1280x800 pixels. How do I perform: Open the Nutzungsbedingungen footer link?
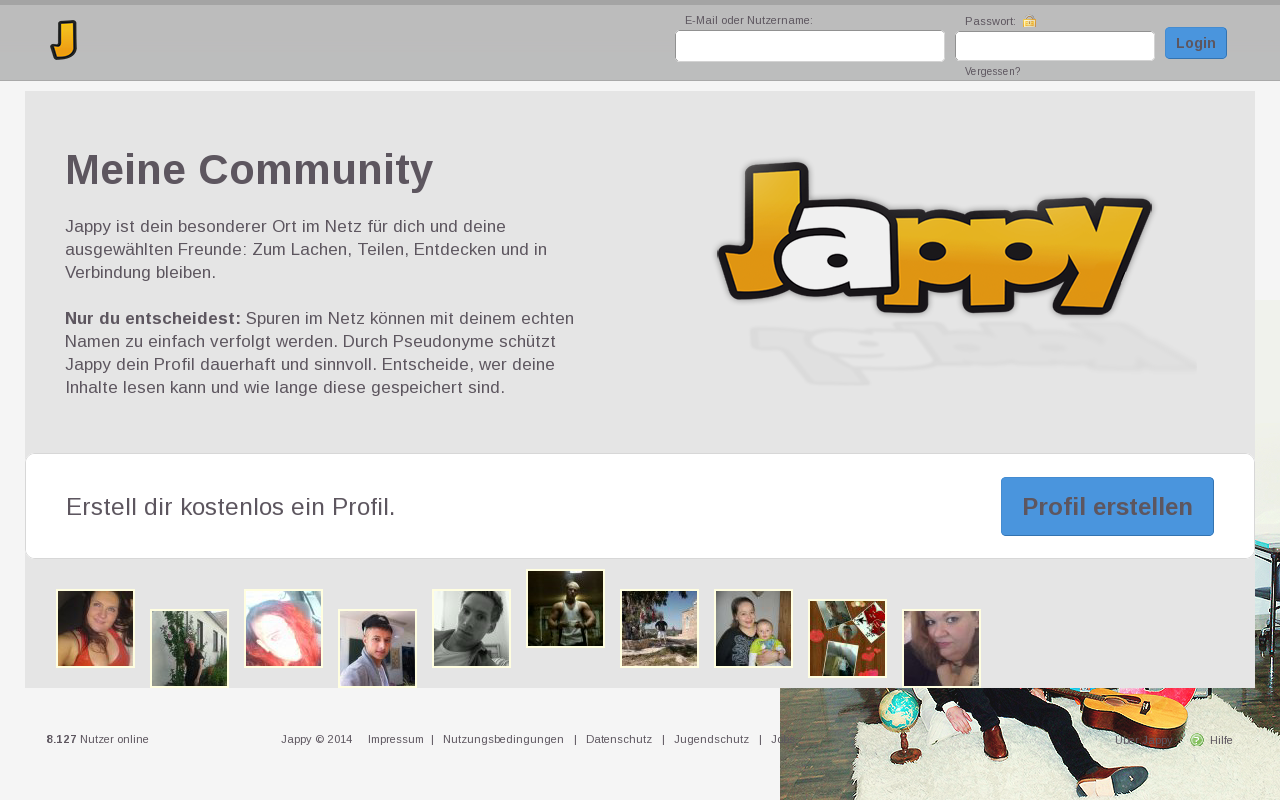pyautogui.click(x=503, y=740)
